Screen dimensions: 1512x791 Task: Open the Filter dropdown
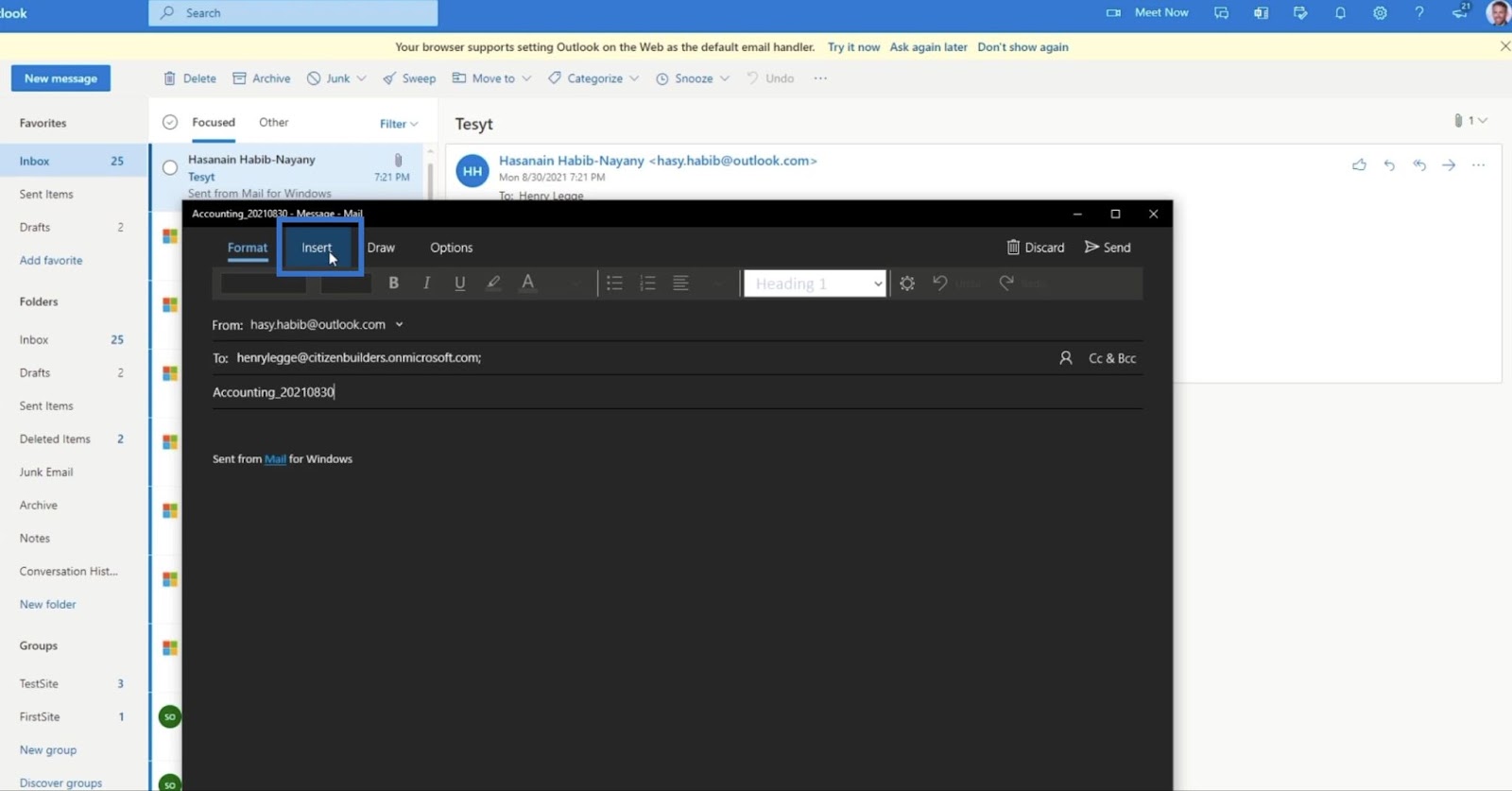(x=399, y=124)
